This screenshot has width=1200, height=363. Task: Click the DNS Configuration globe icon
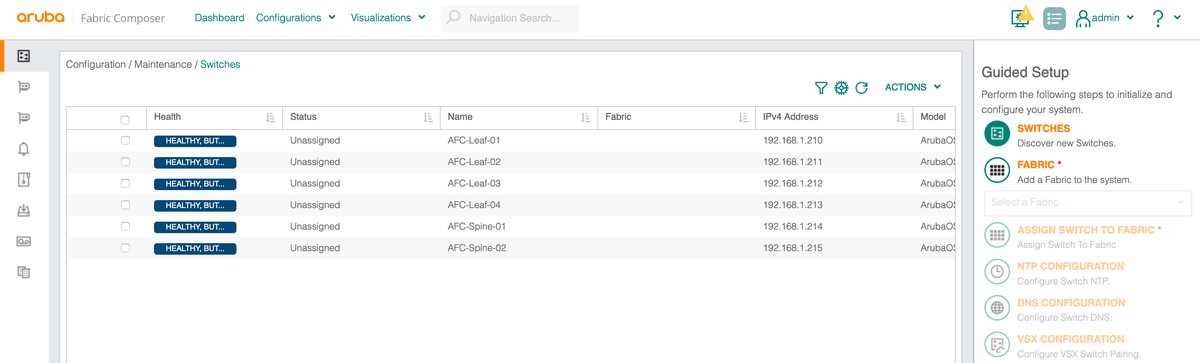(996, 308)
